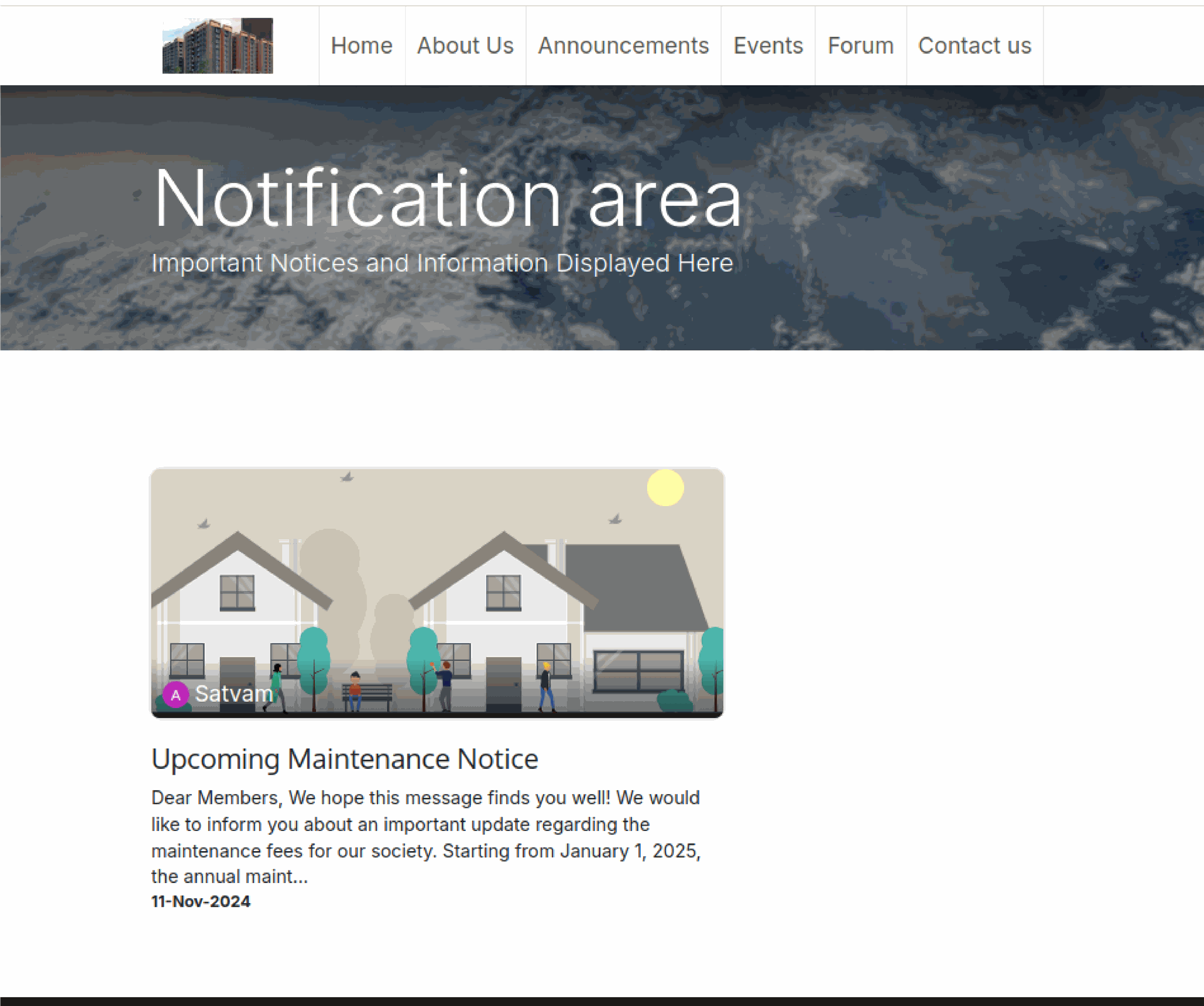Open the Upcoming Maintenance Notice title

pyautogui.click(x=345, y=759)
